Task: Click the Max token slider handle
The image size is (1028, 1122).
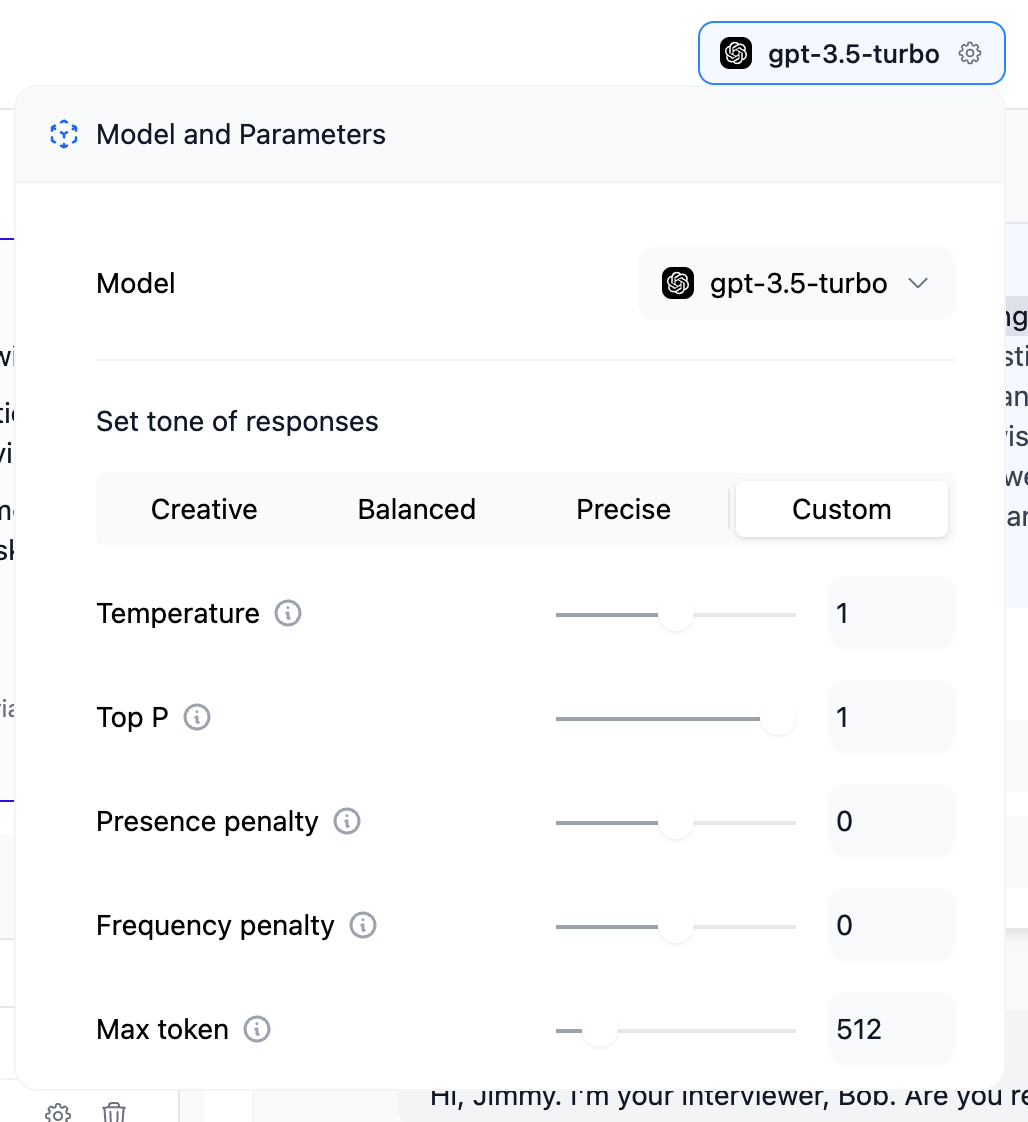Action: click(599, 1030)
